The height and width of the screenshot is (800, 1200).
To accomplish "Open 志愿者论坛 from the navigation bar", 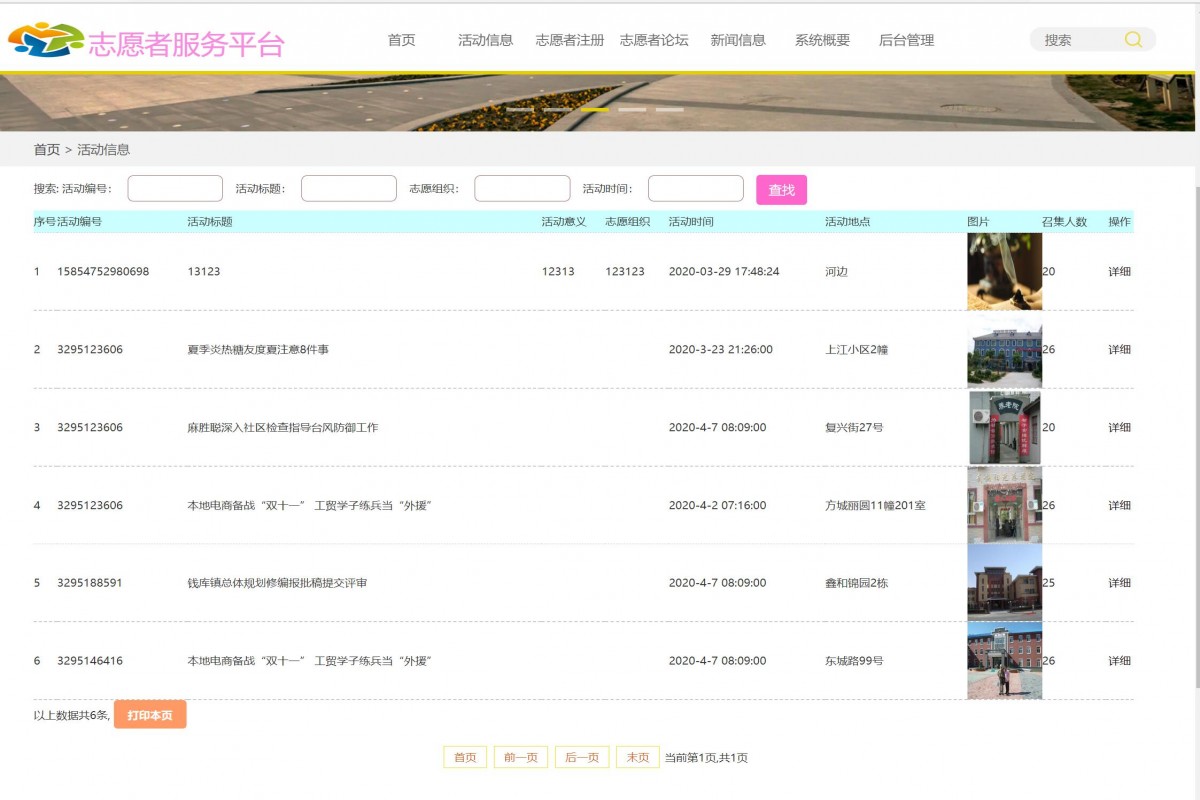I will (656, 40).
